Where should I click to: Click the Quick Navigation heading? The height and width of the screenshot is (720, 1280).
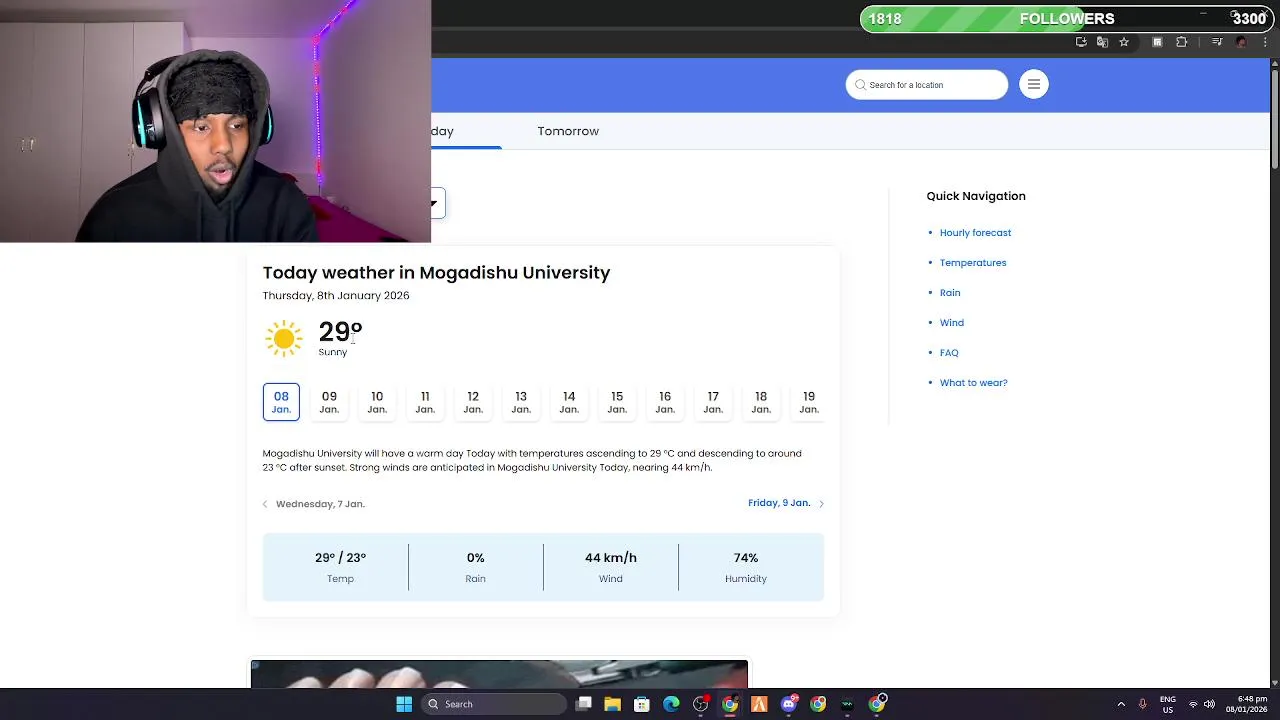pos(976,196)
